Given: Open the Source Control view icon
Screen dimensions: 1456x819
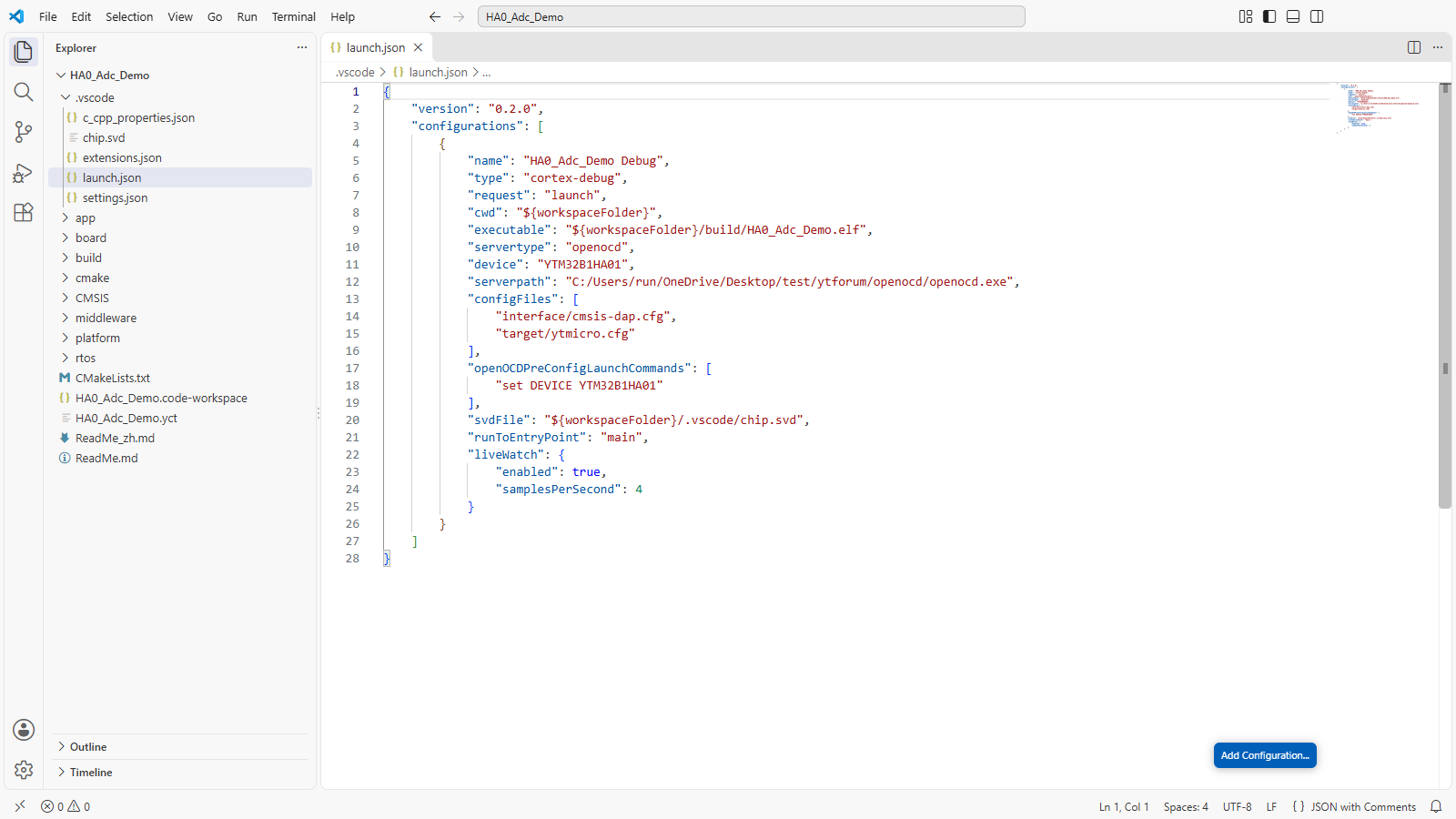Looking at the screenshot, I should pos(24,132).
